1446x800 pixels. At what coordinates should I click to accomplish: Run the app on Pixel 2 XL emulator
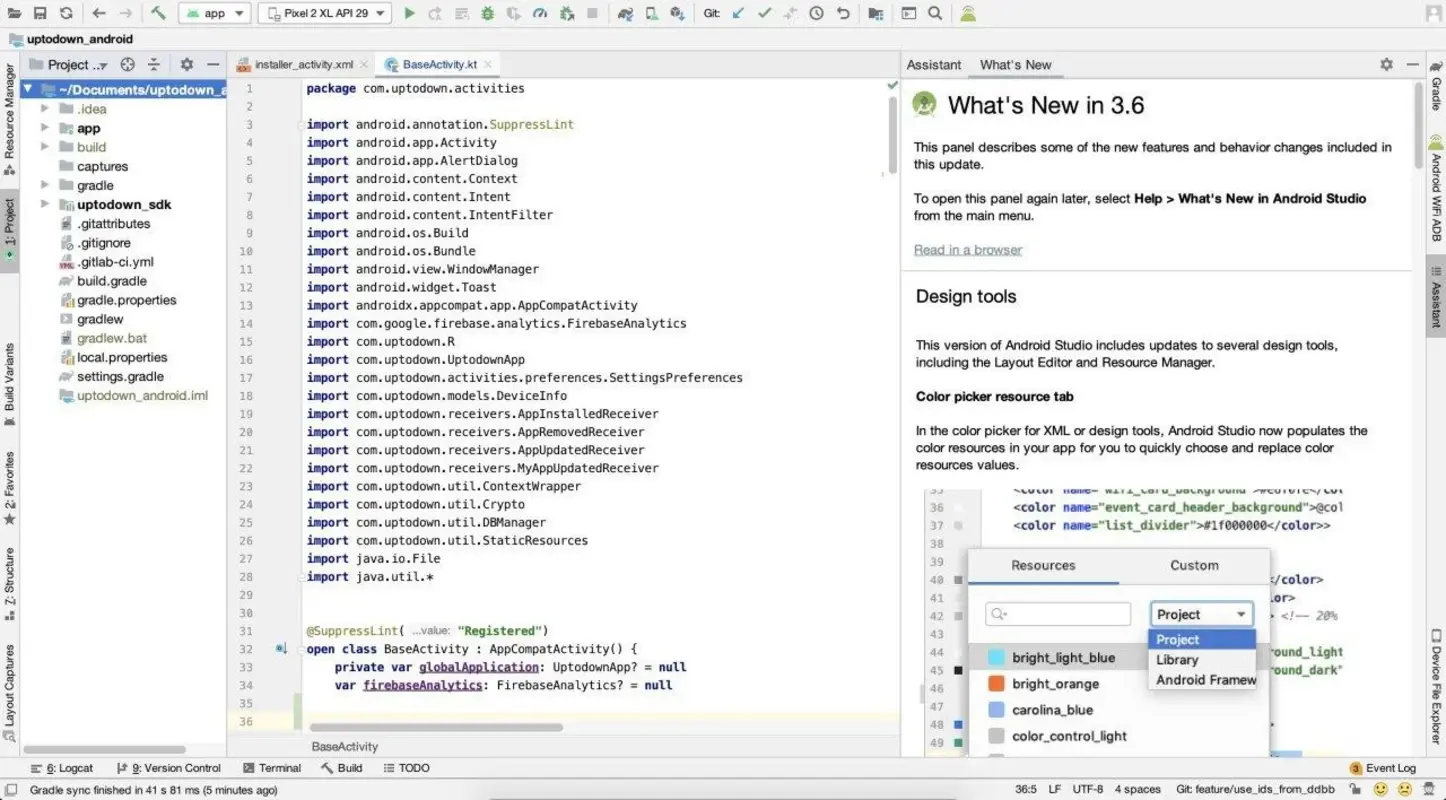coord(409,13)
